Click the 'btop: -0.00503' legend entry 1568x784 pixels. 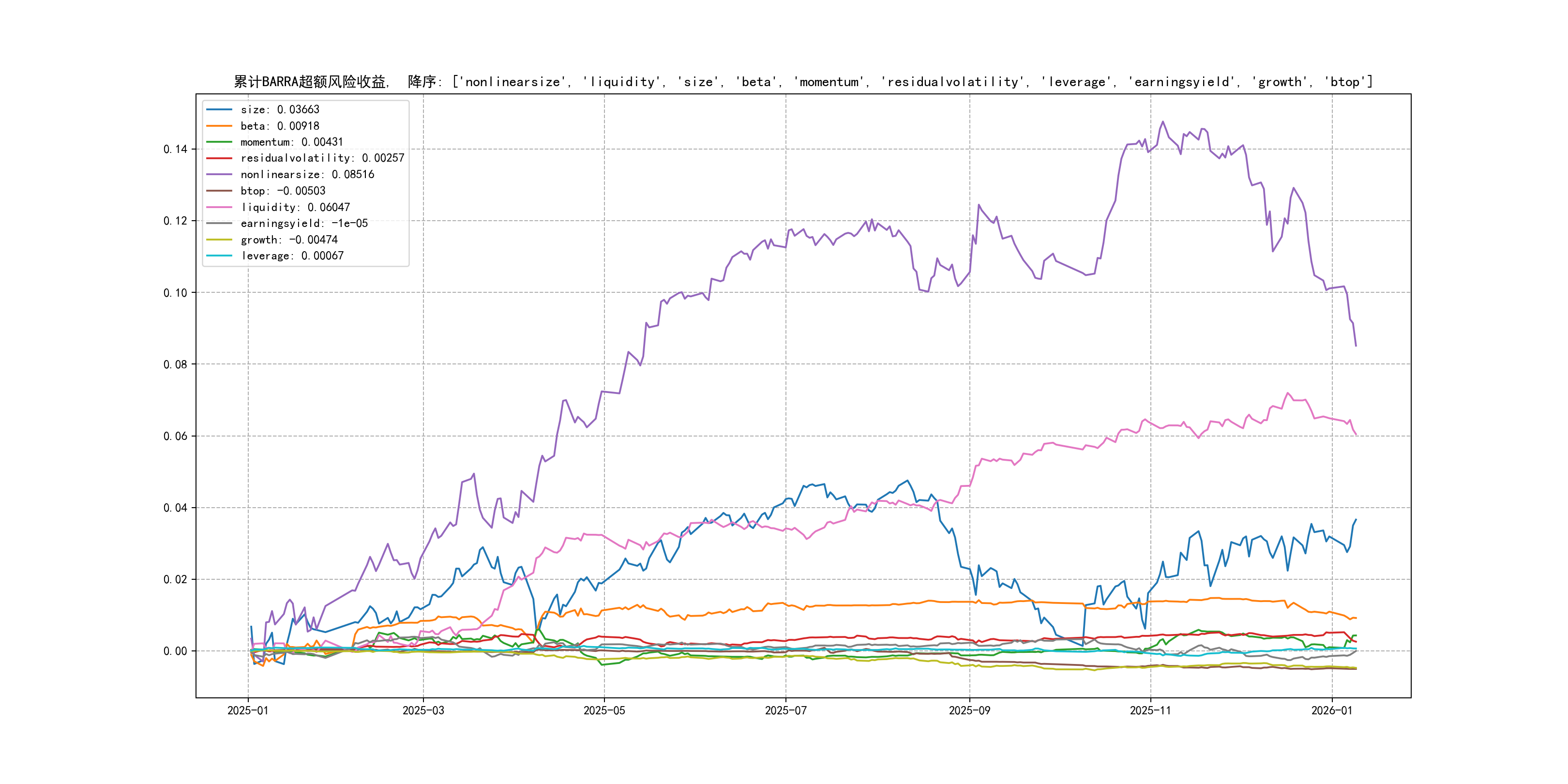(283, 191)
